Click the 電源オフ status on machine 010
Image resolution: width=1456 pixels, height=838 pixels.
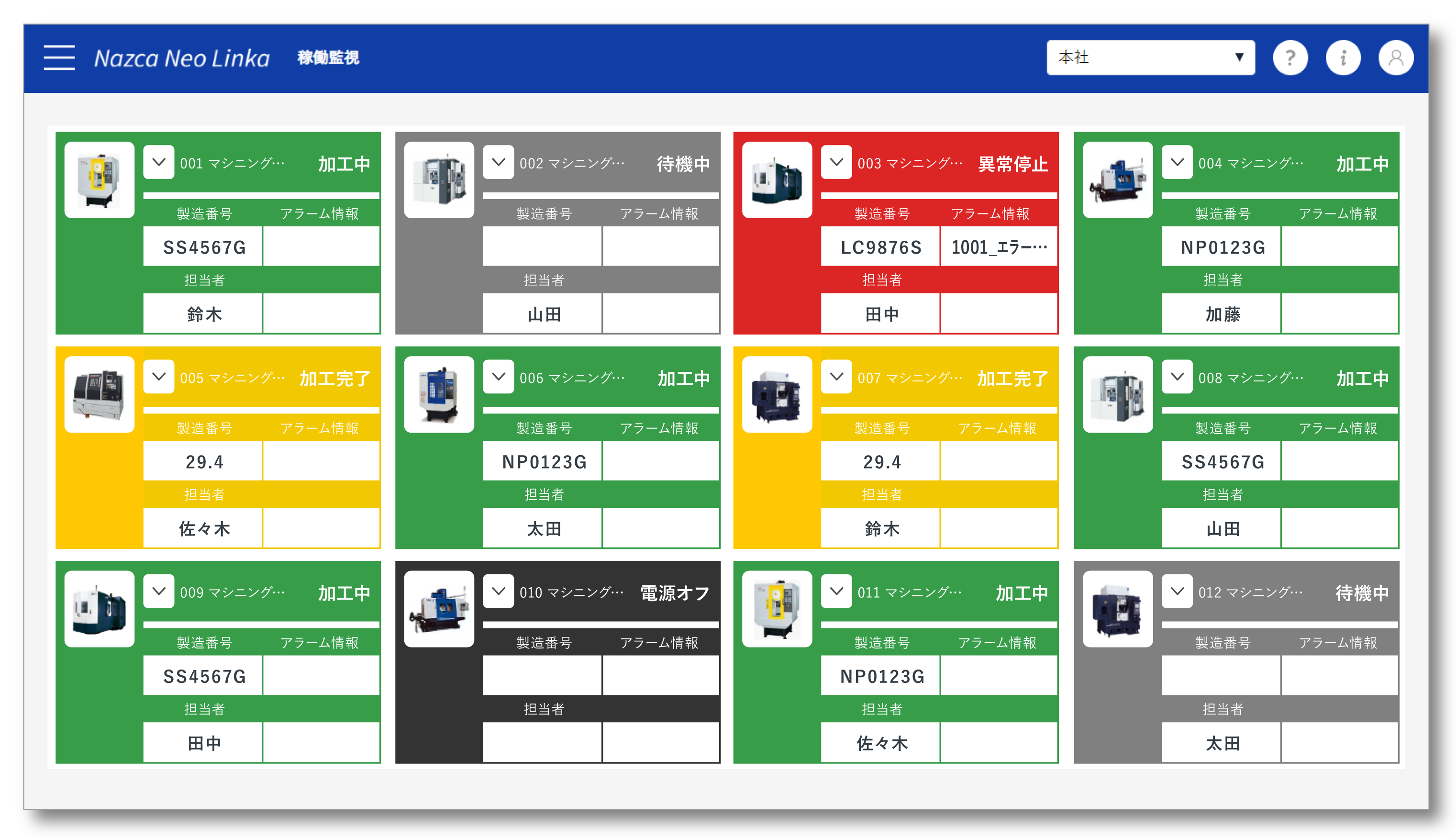tap(675, 593)
